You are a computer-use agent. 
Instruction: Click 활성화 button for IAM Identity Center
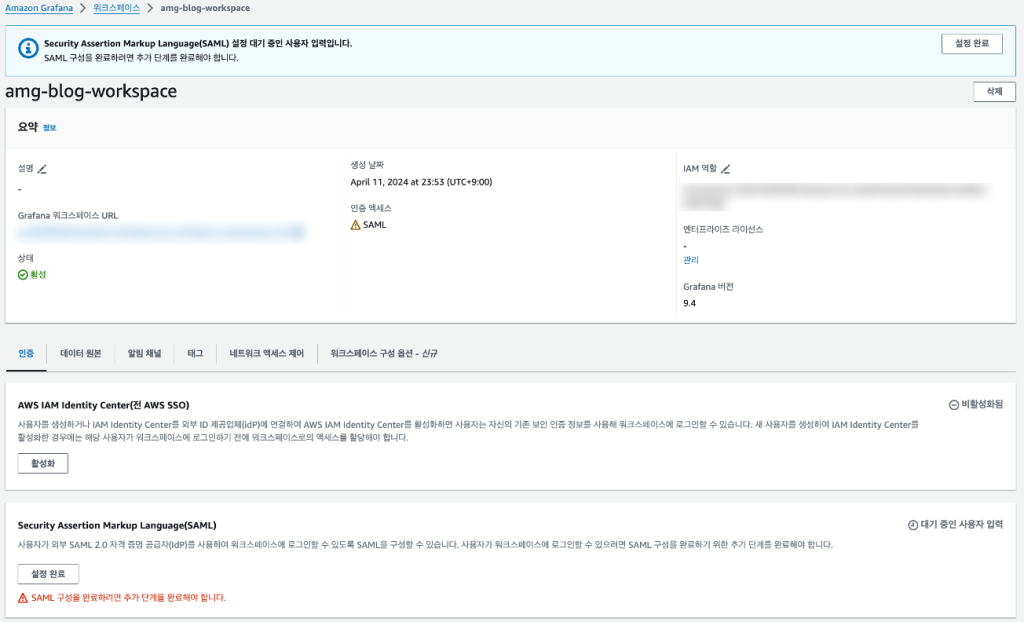click(43, 463)
